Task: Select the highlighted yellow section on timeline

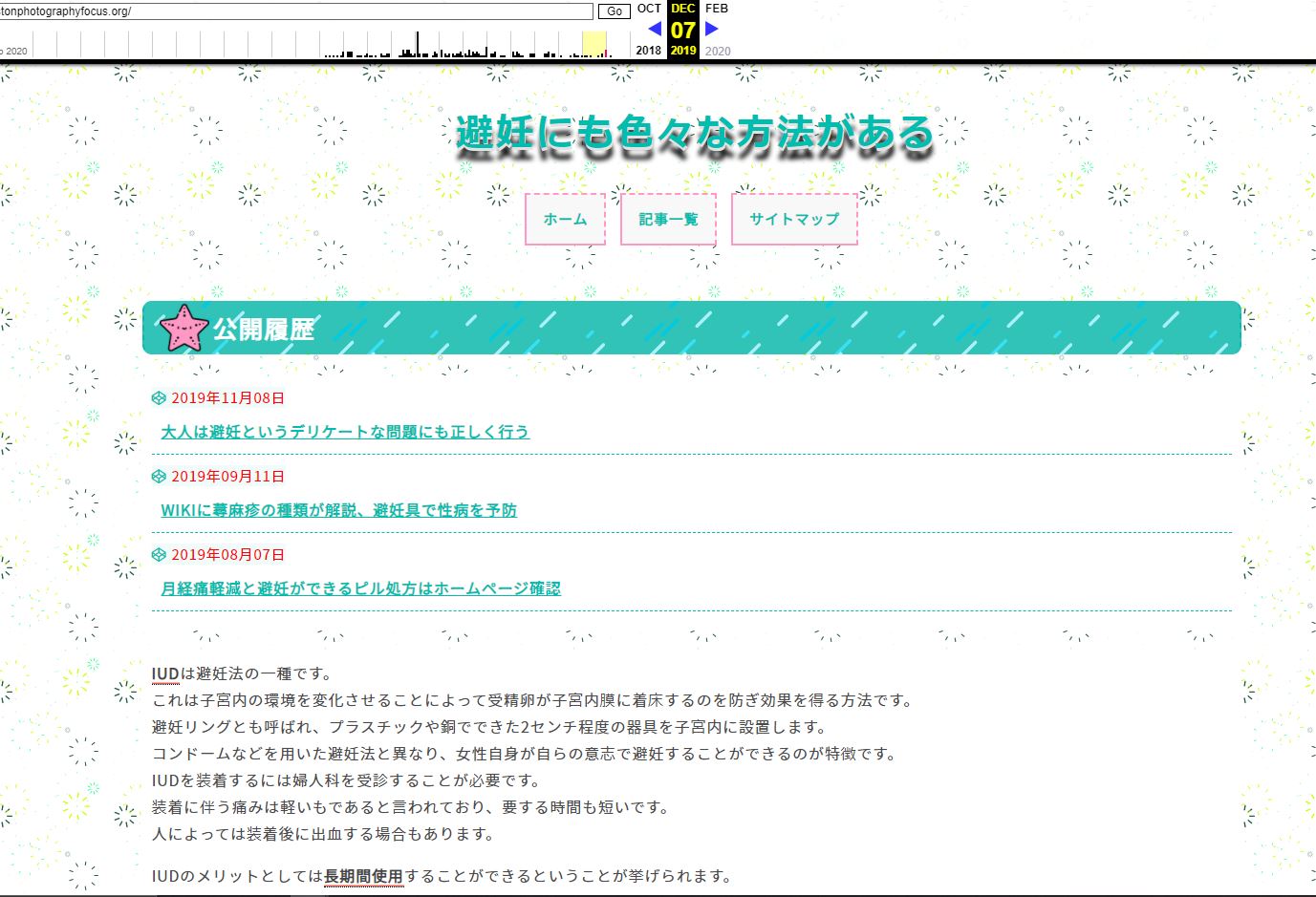Action: (x=594, y=44)
